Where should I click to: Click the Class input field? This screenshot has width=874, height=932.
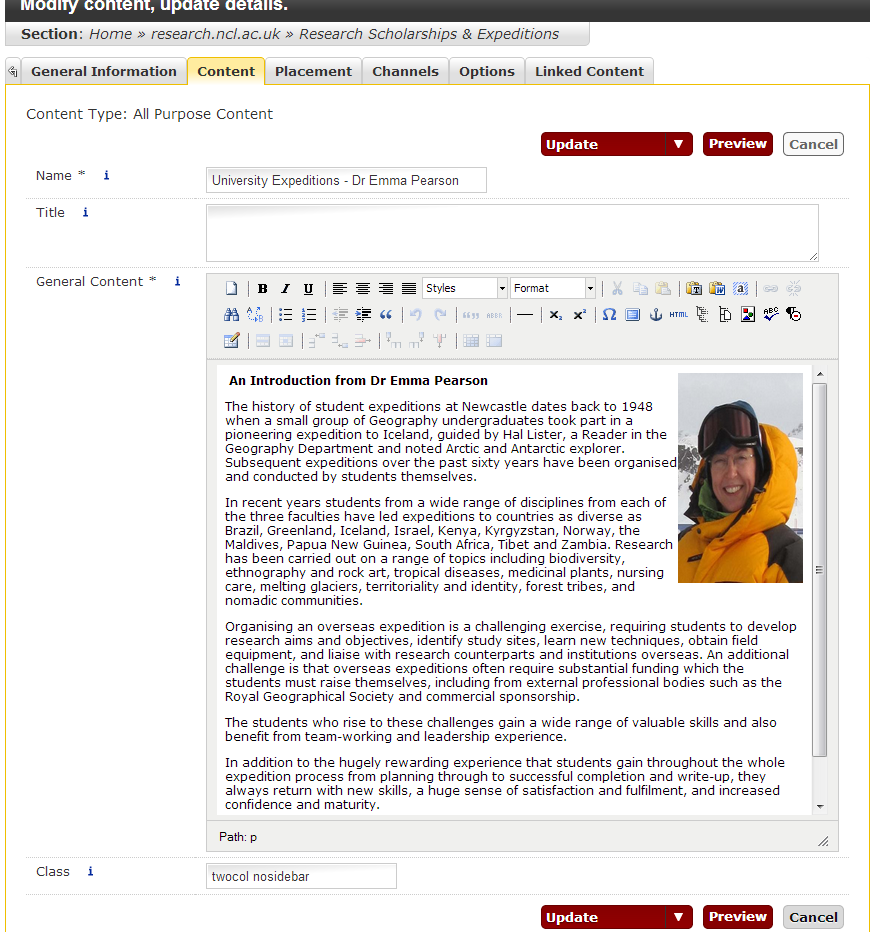pyautogui.click(x=301, y=877)
